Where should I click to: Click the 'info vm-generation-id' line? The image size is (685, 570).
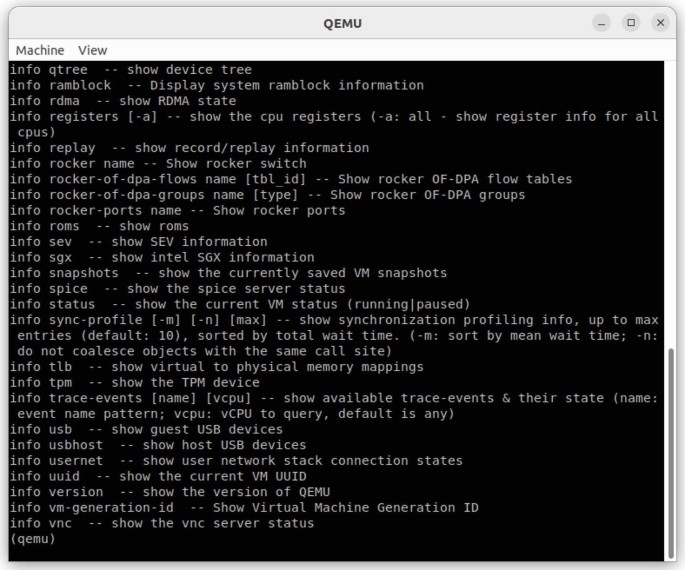[244, 508]
